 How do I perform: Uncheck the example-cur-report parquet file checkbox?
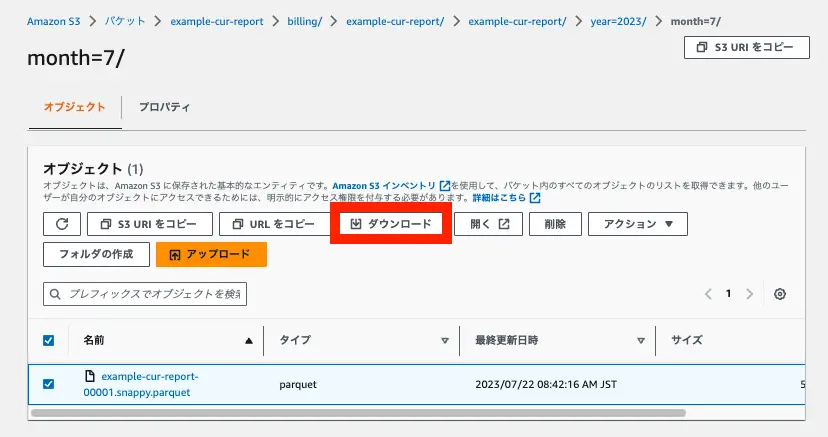[49, 383]
